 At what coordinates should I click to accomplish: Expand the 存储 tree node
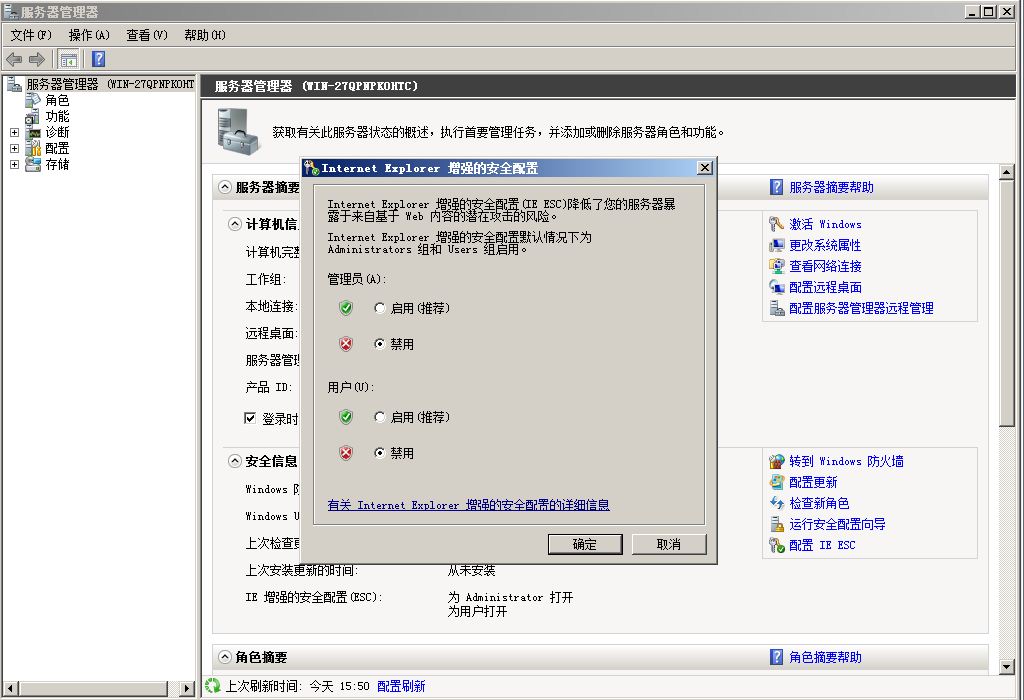coord(14,165)
